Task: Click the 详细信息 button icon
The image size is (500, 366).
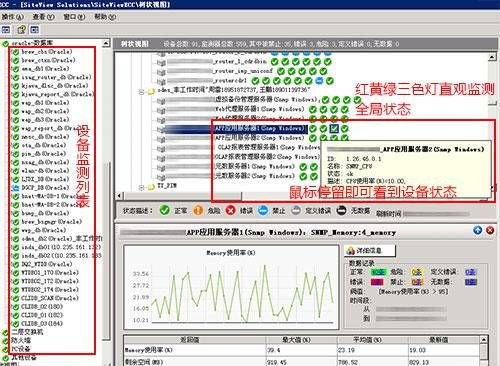Action: (x=350, y=251)
